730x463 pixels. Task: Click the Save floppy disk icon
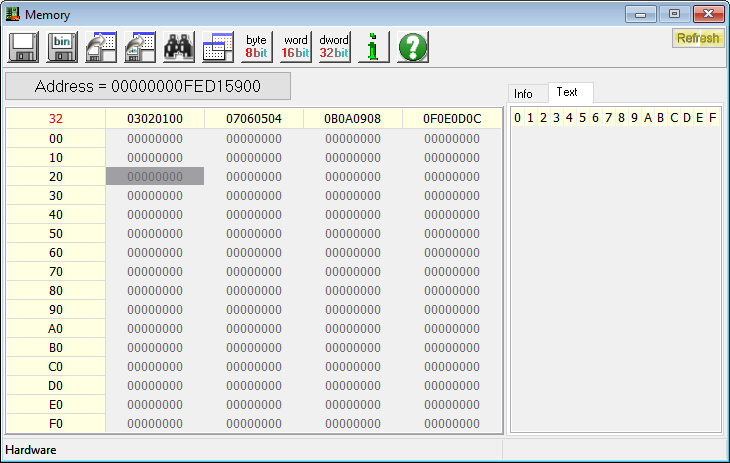(24, 47)
